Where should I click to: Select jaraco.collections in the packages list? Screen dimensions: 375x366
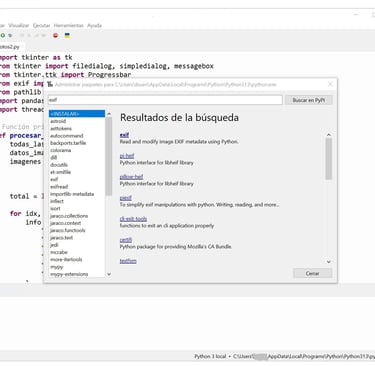69,216
